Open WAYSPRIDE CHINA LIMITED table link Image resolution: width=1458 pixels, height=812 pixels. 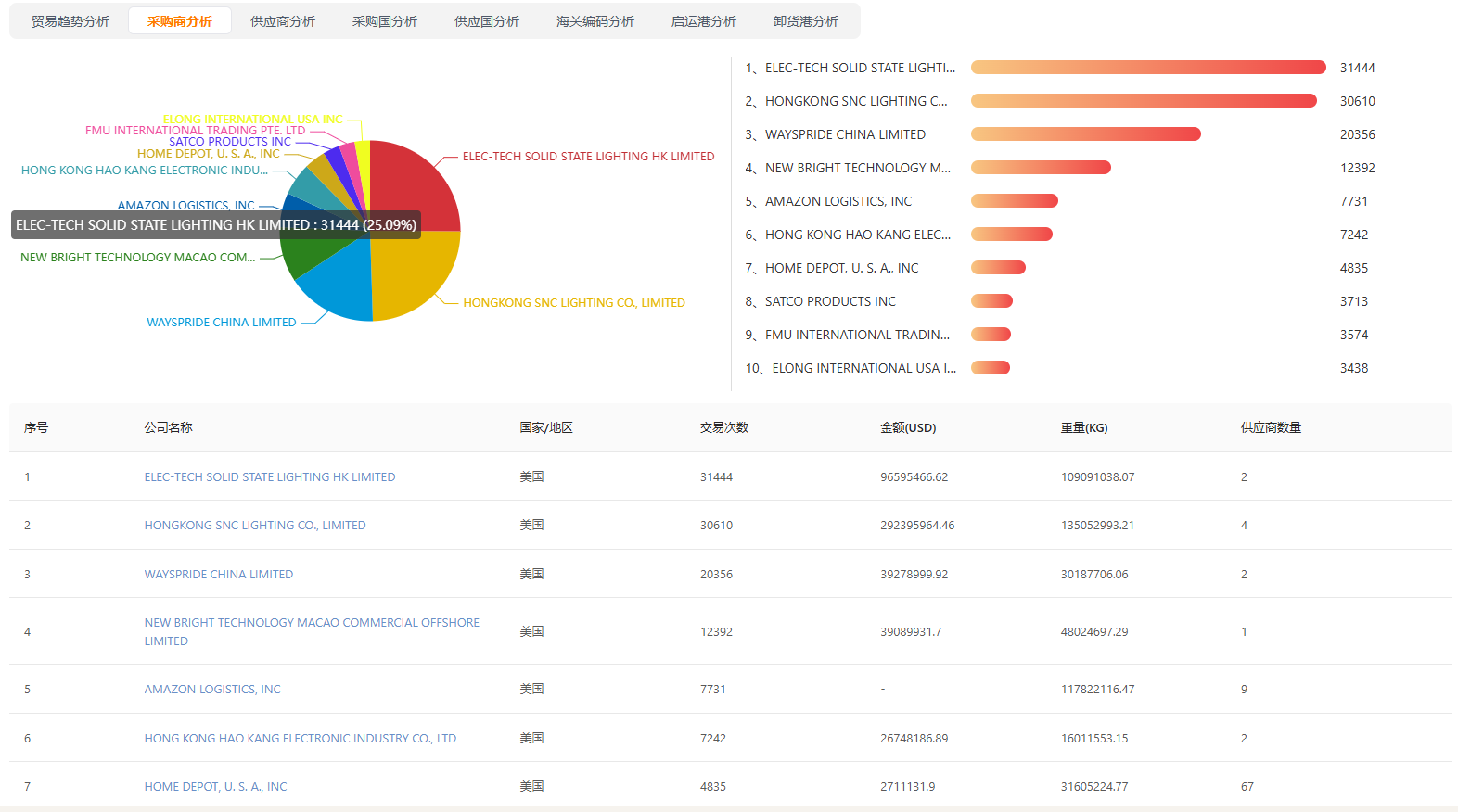pos(219,575)
